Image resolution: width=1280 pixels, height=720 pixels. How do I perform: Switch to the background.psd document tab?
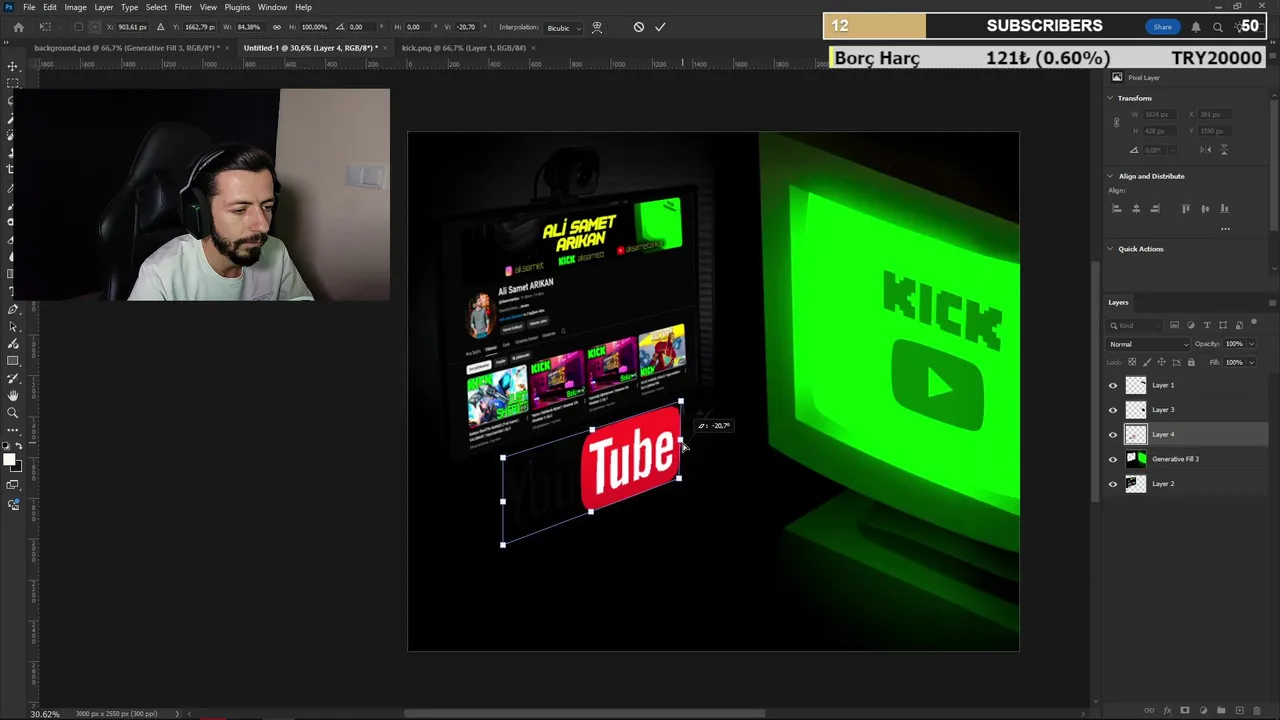tap(126, 48)
